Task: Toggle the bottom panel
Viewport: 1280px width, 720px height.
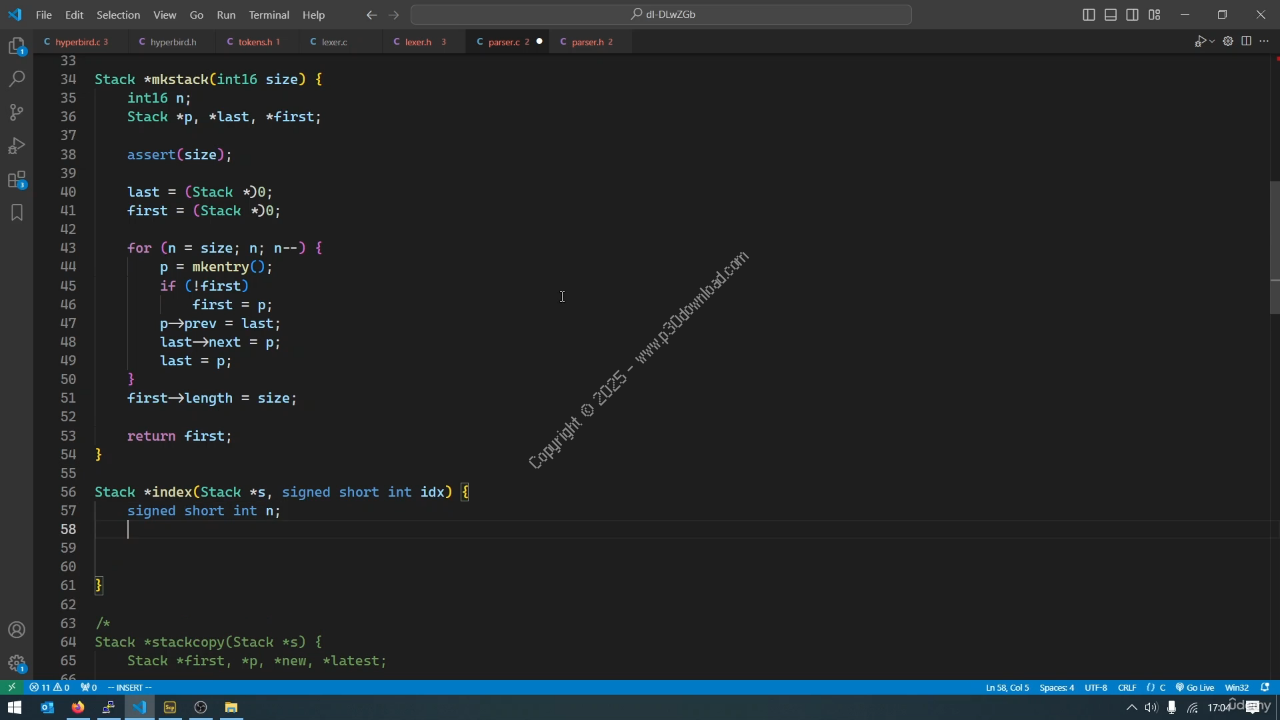Action: point(1111,15)
